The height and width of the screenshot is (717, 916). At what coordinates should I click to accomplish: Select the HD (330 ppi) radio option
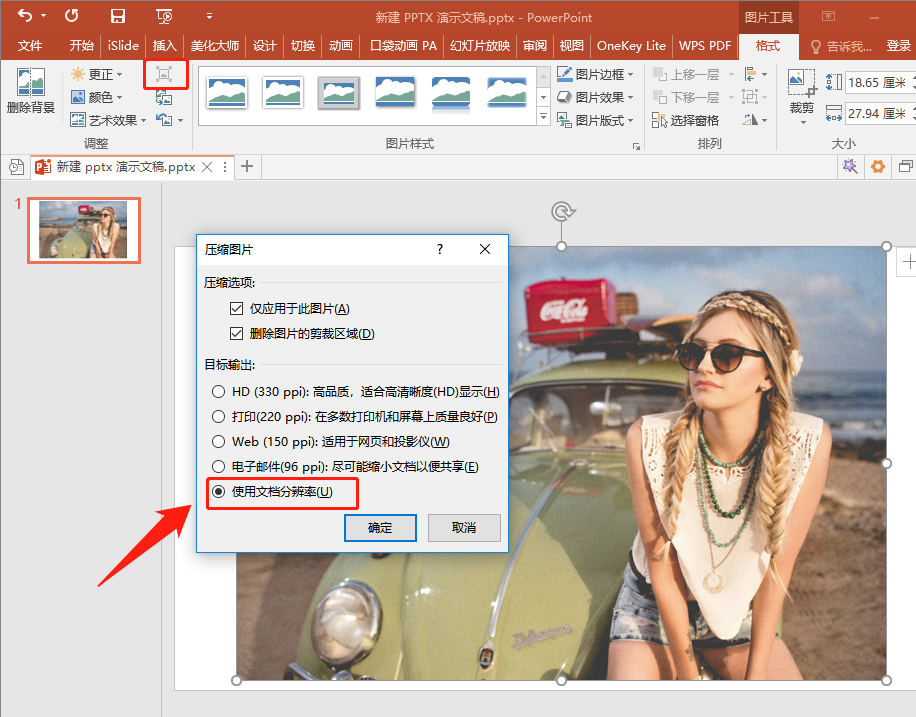[x=219, y=391]
